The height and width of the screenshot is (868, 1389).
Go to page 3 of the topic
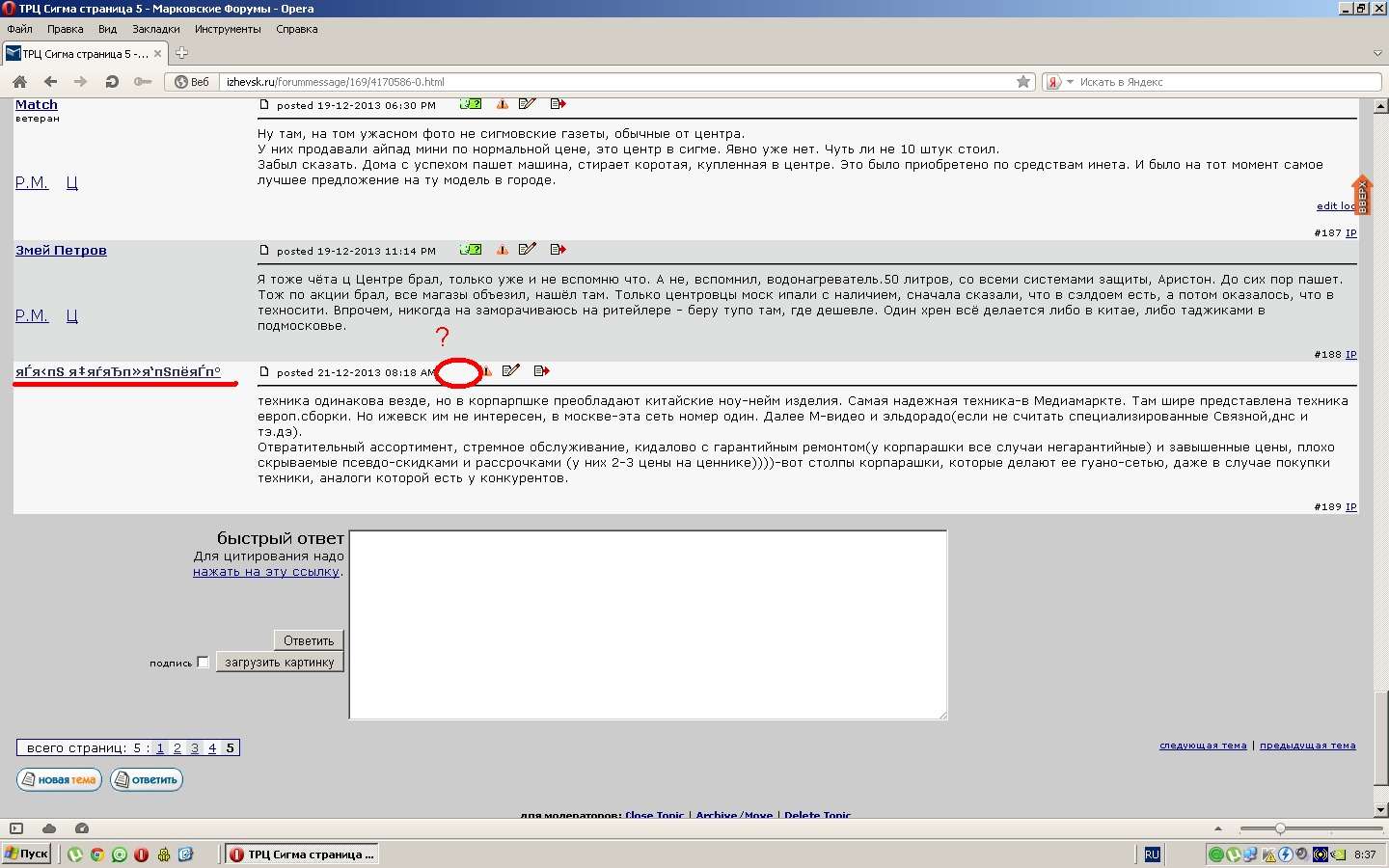point(195,748)
